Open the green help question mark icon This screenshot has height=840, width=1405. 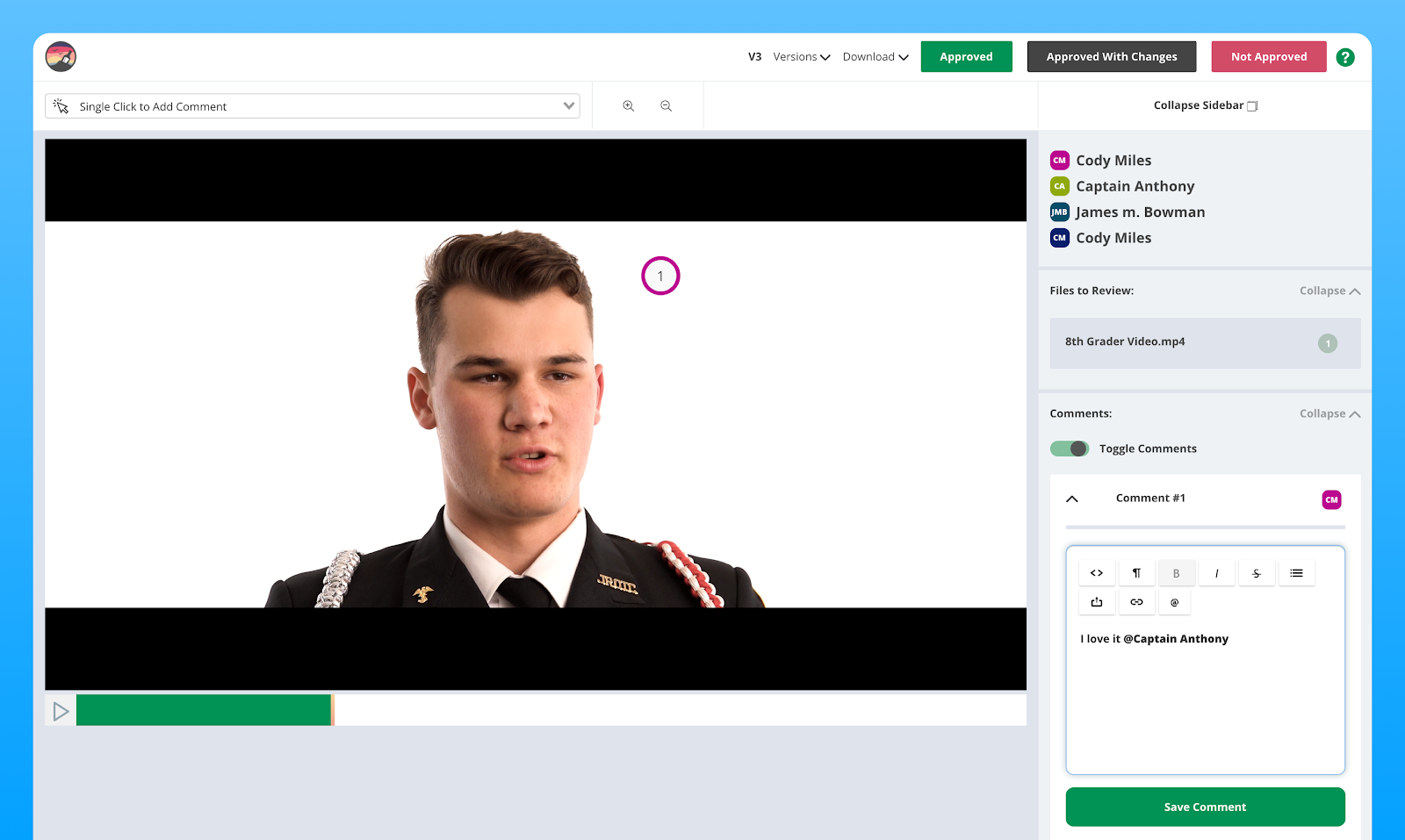[1344, 57]
